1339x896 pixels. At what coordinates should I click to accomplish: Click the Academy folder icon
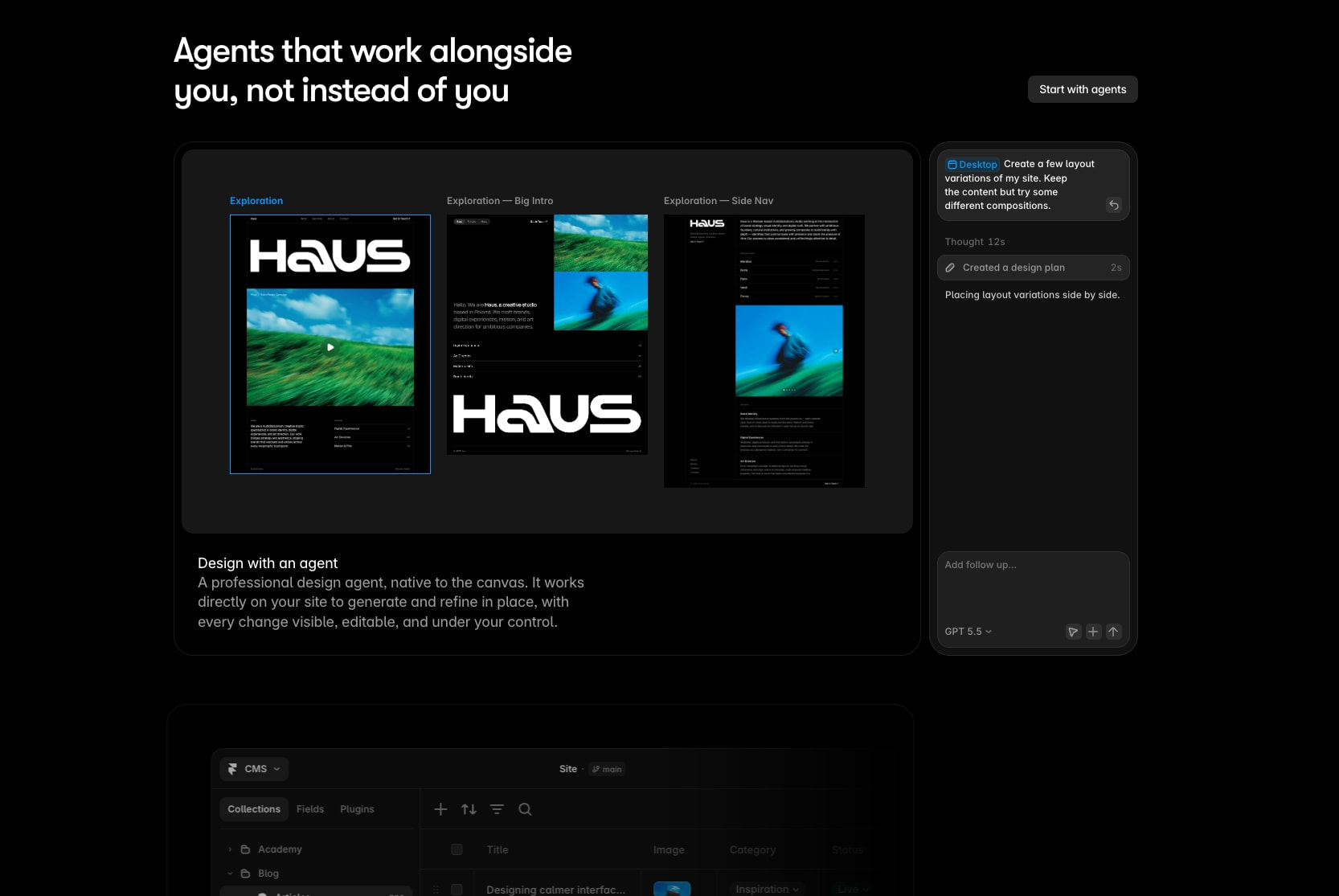(245, 849)
